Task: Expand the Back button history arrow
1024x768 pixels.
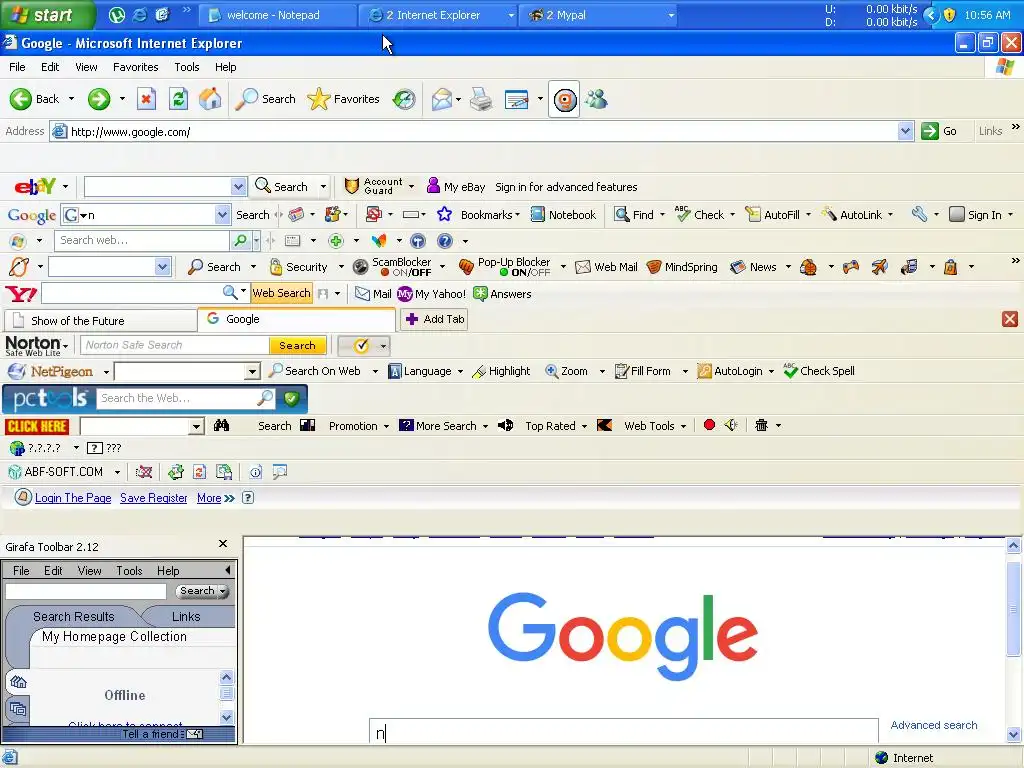Action: 71,99
